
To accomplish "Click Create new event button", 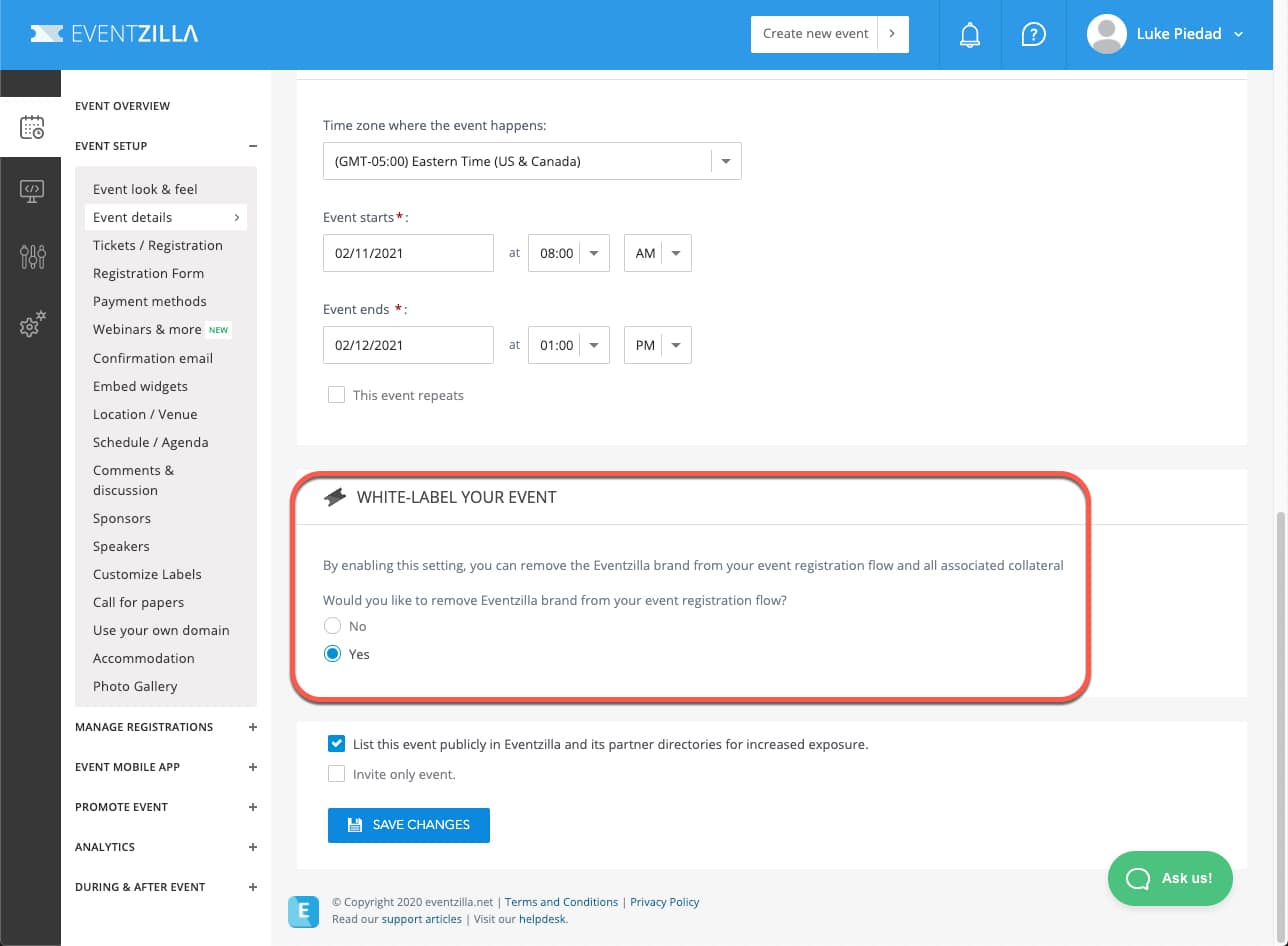I will pos(815,34).
